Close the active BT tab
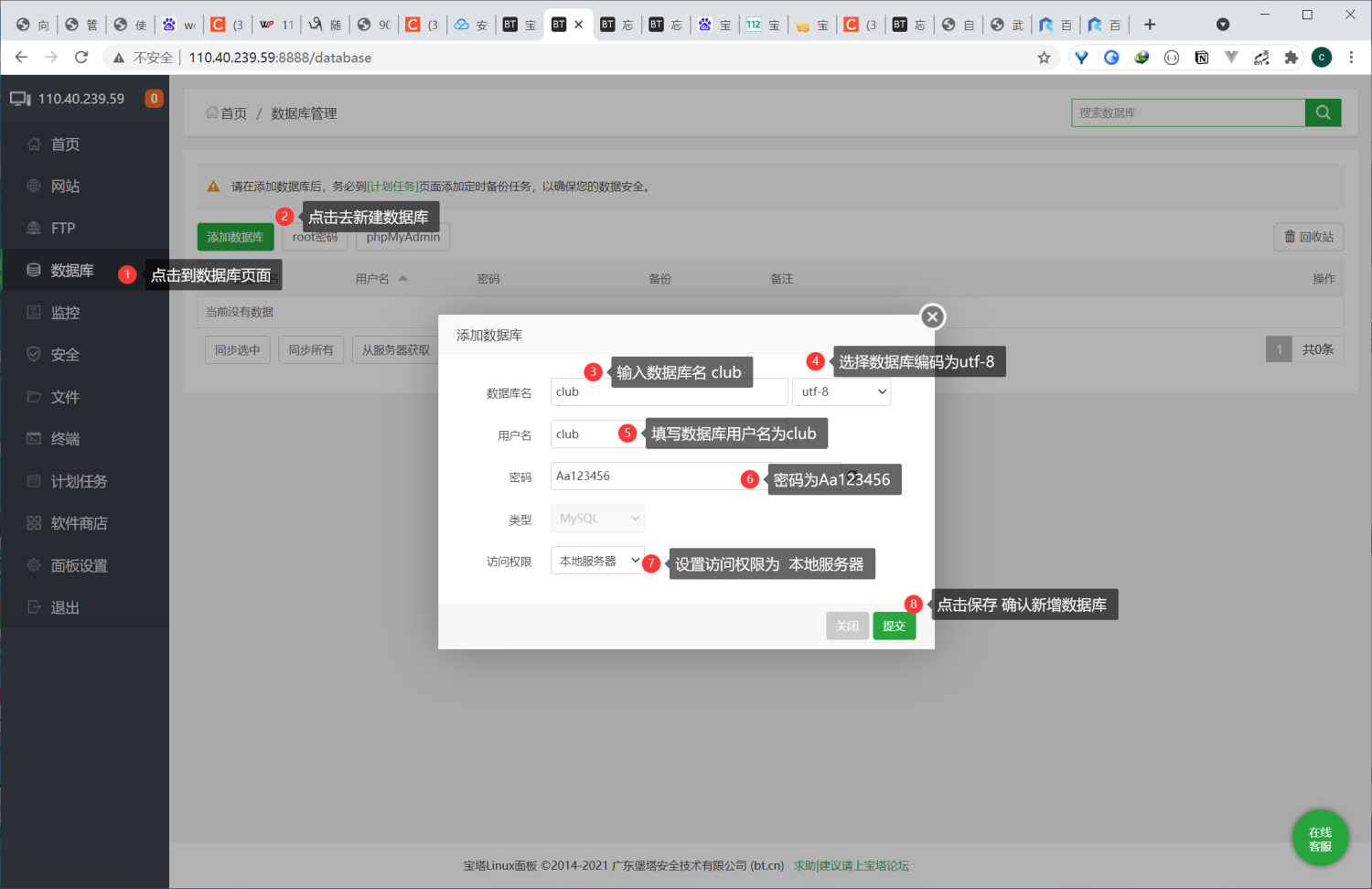 (578, 25)
